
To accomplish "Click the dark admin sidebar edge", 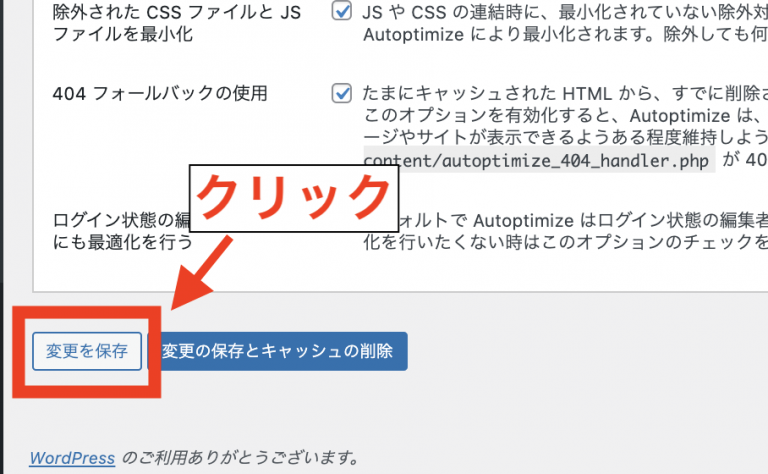I will (x=1, y=237).
